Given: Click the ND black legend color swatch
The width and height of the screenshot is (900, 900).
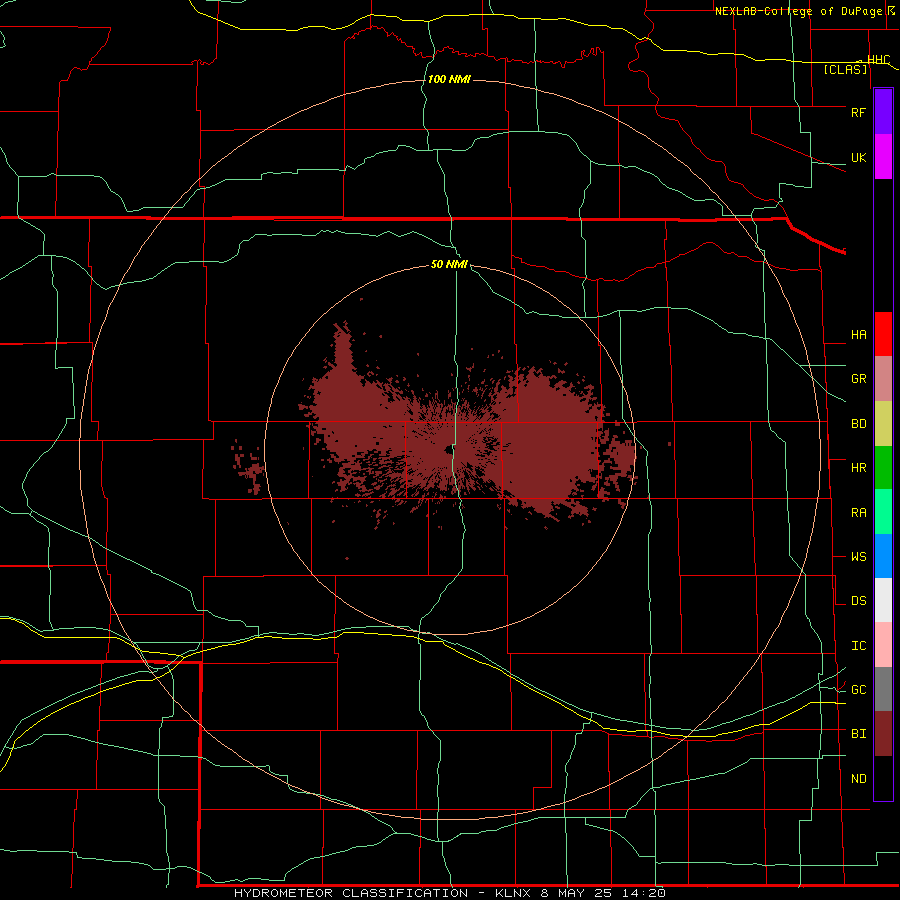Looking at the screenshot, I should tap(883, 778).
